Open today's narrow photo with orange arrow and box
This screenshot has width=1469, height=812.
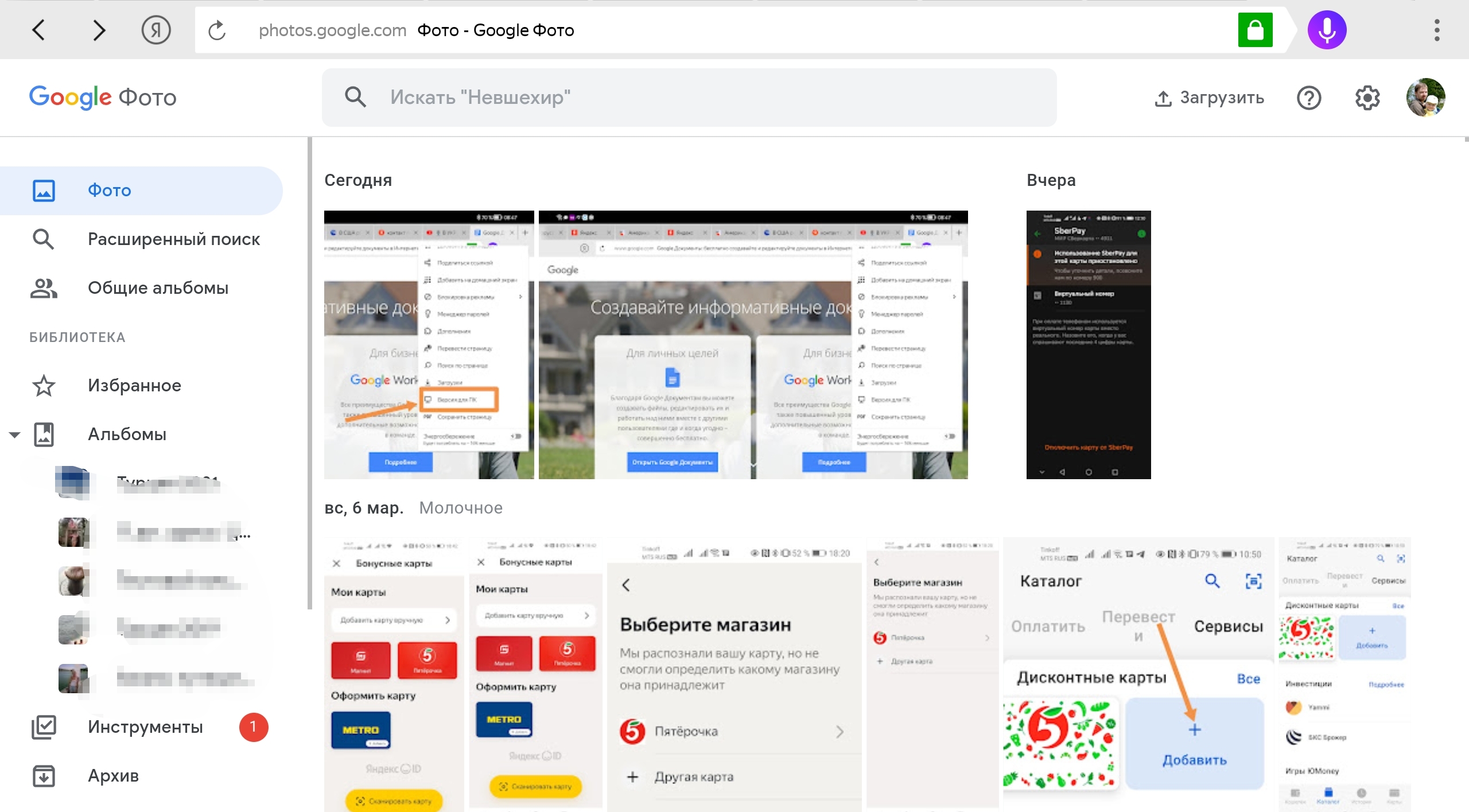[429, 345]
